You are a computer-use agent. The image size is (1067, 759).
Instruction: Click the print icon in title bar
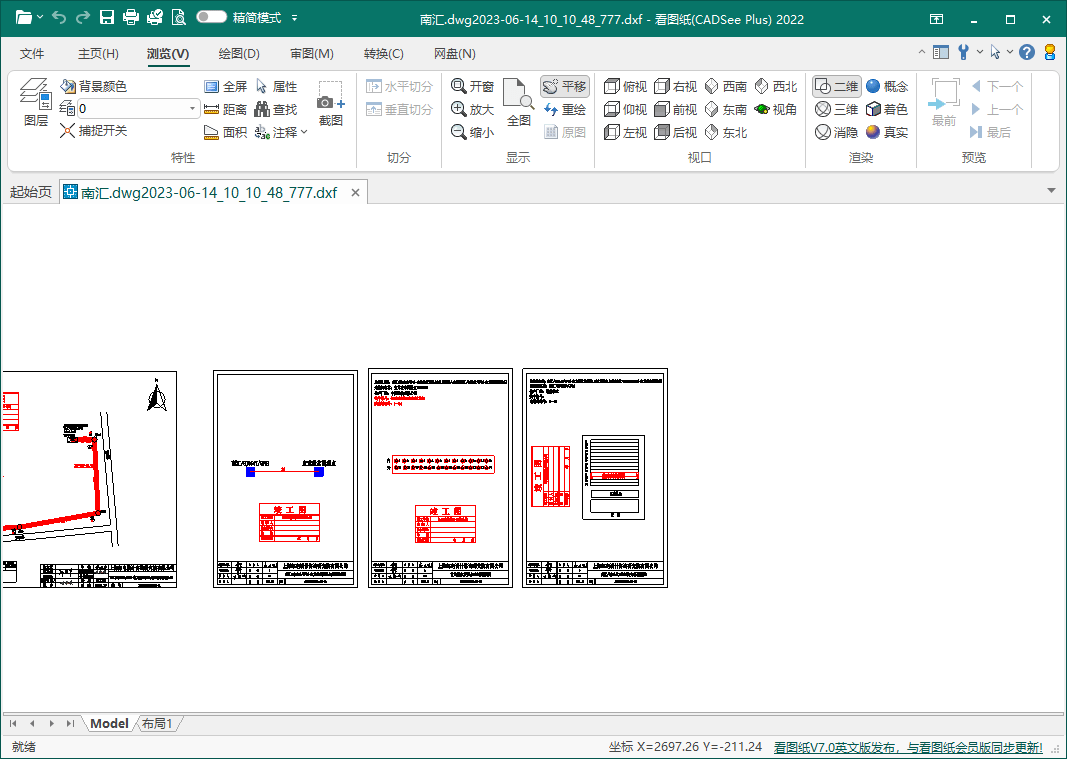(131, 18)
